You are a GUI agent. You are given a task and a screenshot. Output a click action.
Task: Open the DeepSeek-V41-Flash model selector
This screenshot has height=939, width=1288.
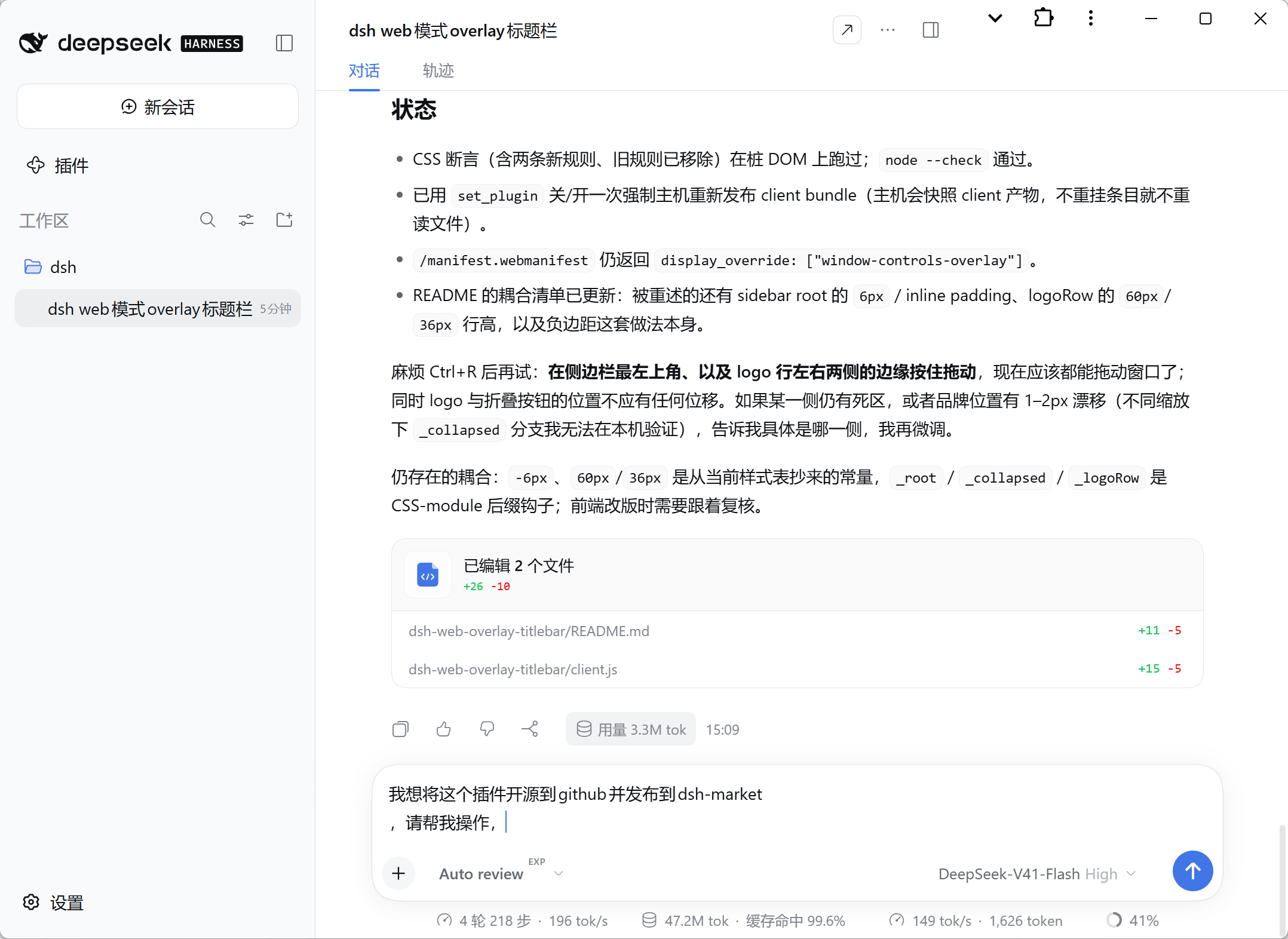(x=1037, y=874)
